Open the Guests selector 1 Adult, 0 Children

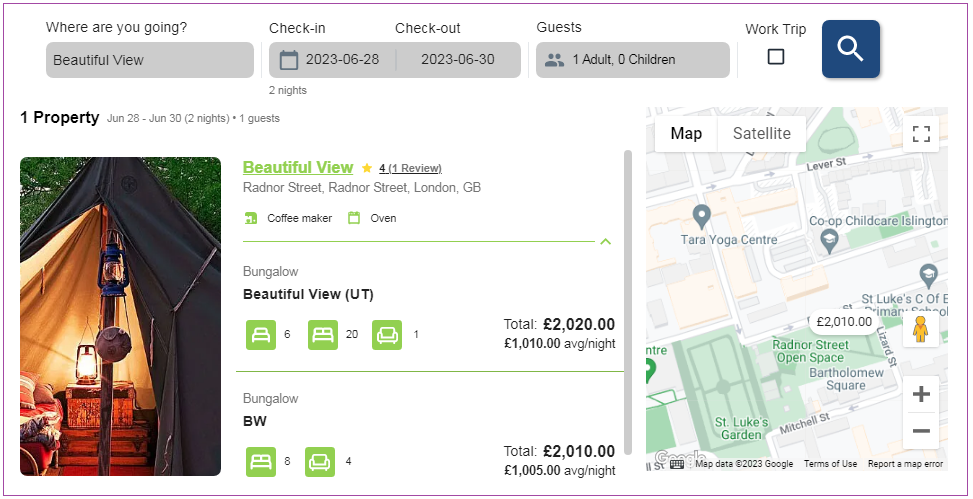(633, 60)
